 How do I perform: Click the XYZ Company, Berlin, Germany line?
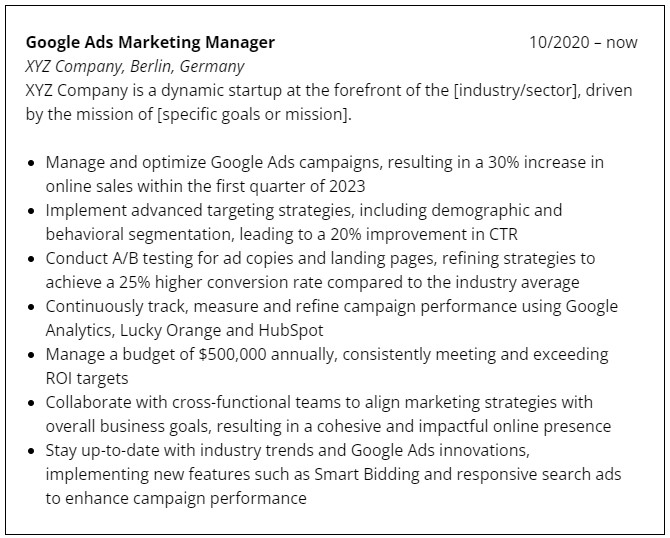[135, 66]
